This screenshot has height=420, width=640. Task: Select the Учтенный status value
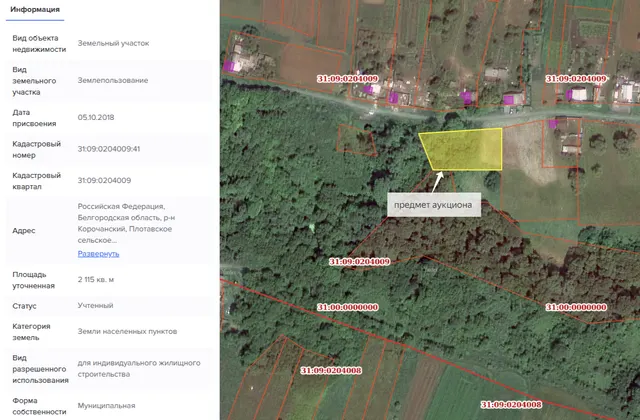[96, 305]
